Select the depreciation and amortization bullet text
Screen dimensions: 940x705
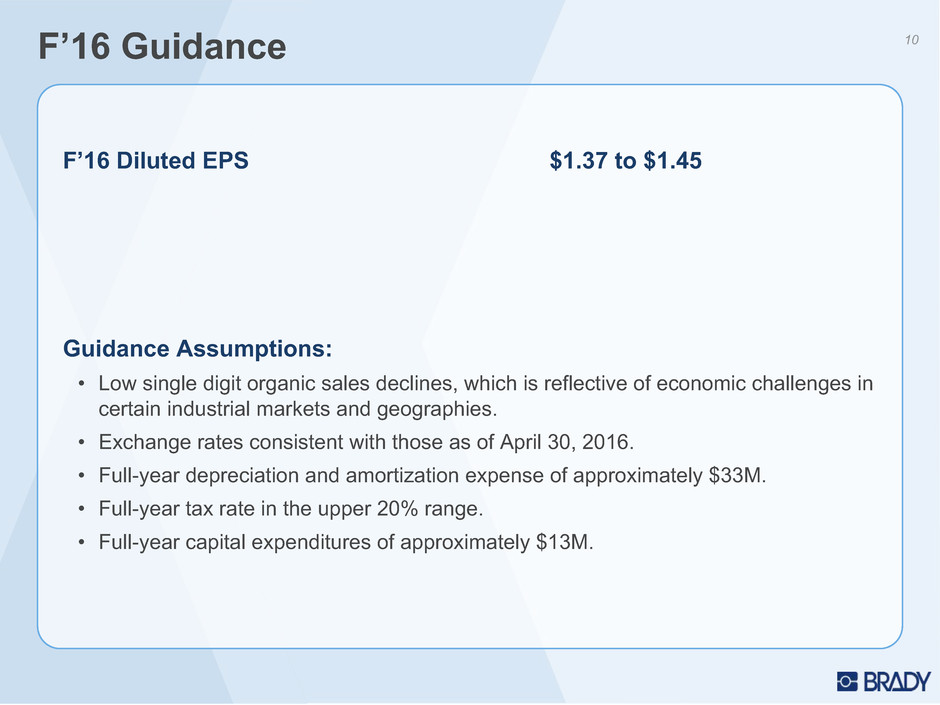(x=432, y=475)
